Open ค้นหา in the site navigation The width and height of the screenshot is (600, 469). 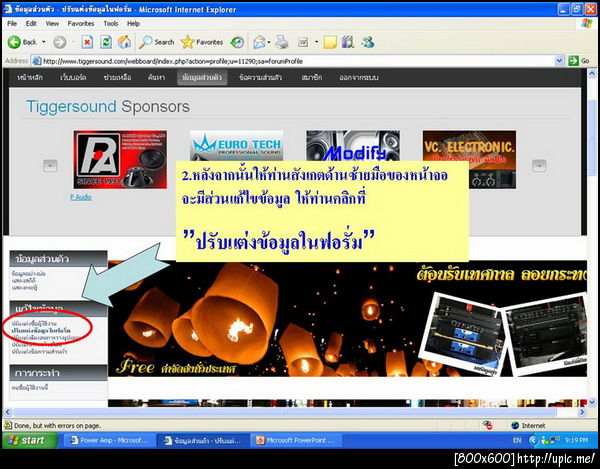(x=157, y=77)
